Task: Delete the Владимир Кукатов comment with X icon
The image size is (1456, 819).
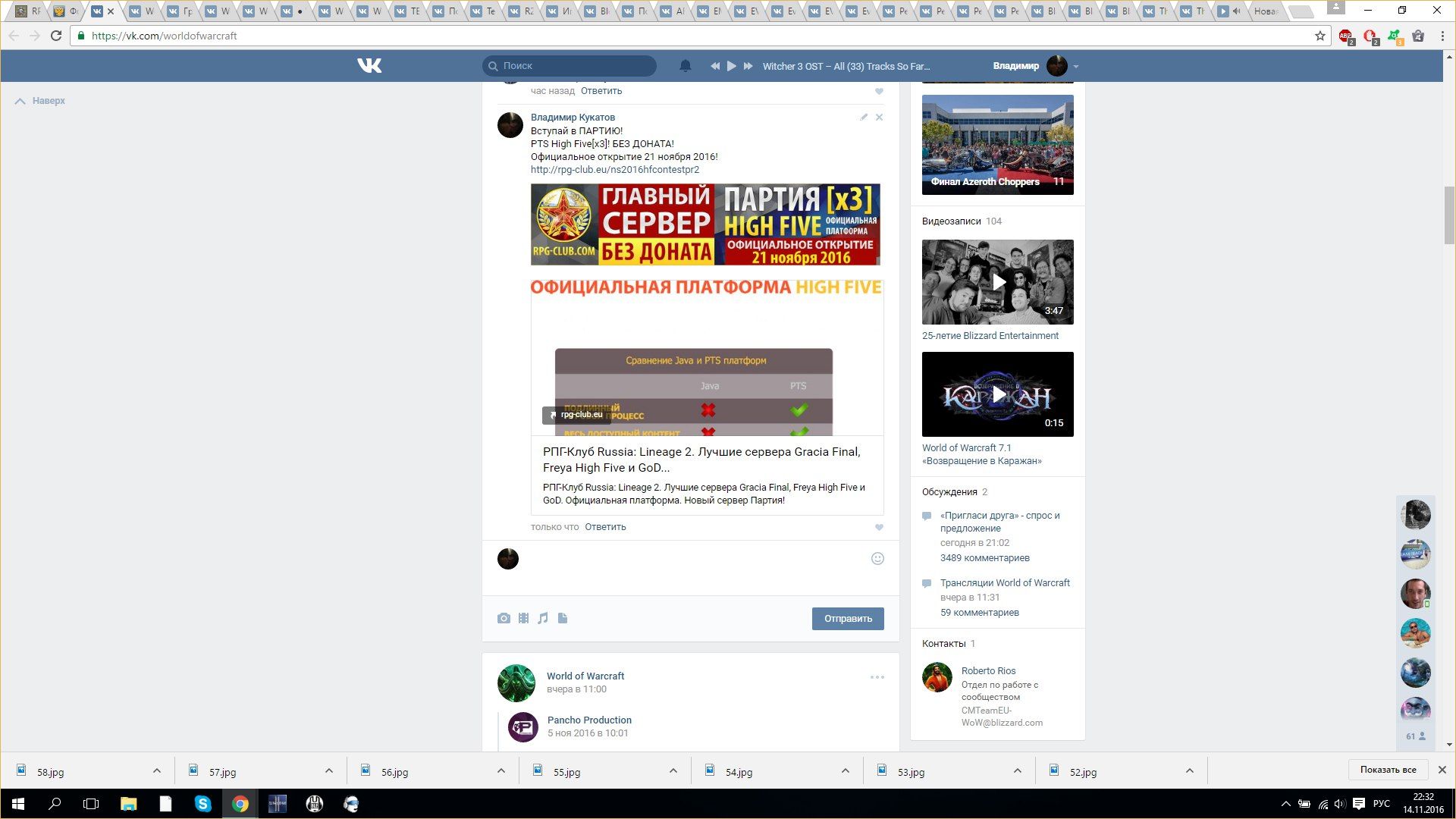Action: click(879, 117)
